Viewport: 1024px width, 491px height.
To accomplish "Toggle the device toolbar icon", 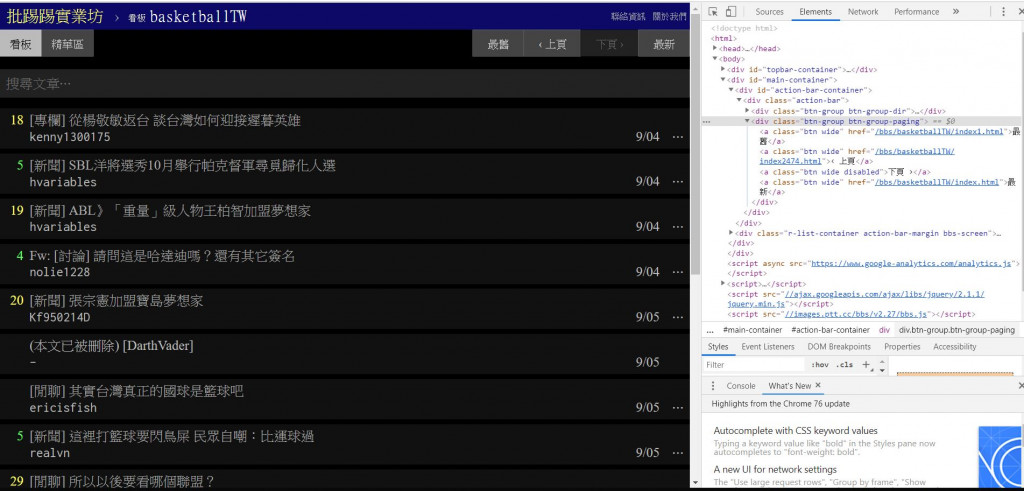I will [x=731, y=12].
